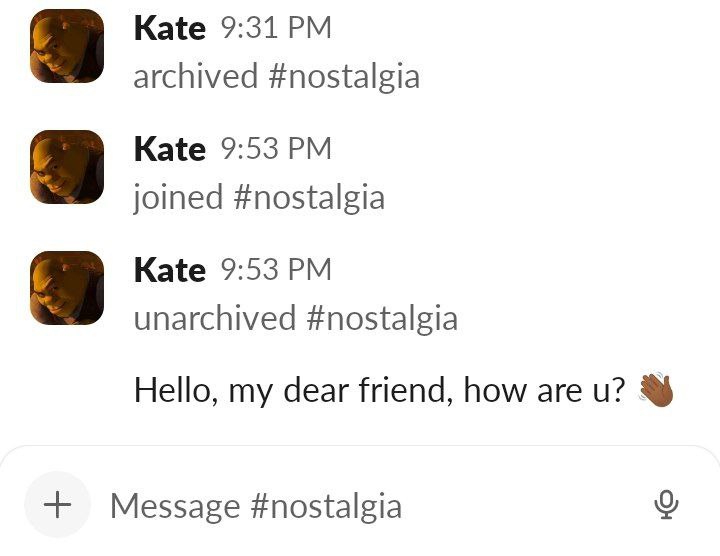Open #nostalgia link in the unarchived message
The image size is (720, 556).
(x=382, y=318)
